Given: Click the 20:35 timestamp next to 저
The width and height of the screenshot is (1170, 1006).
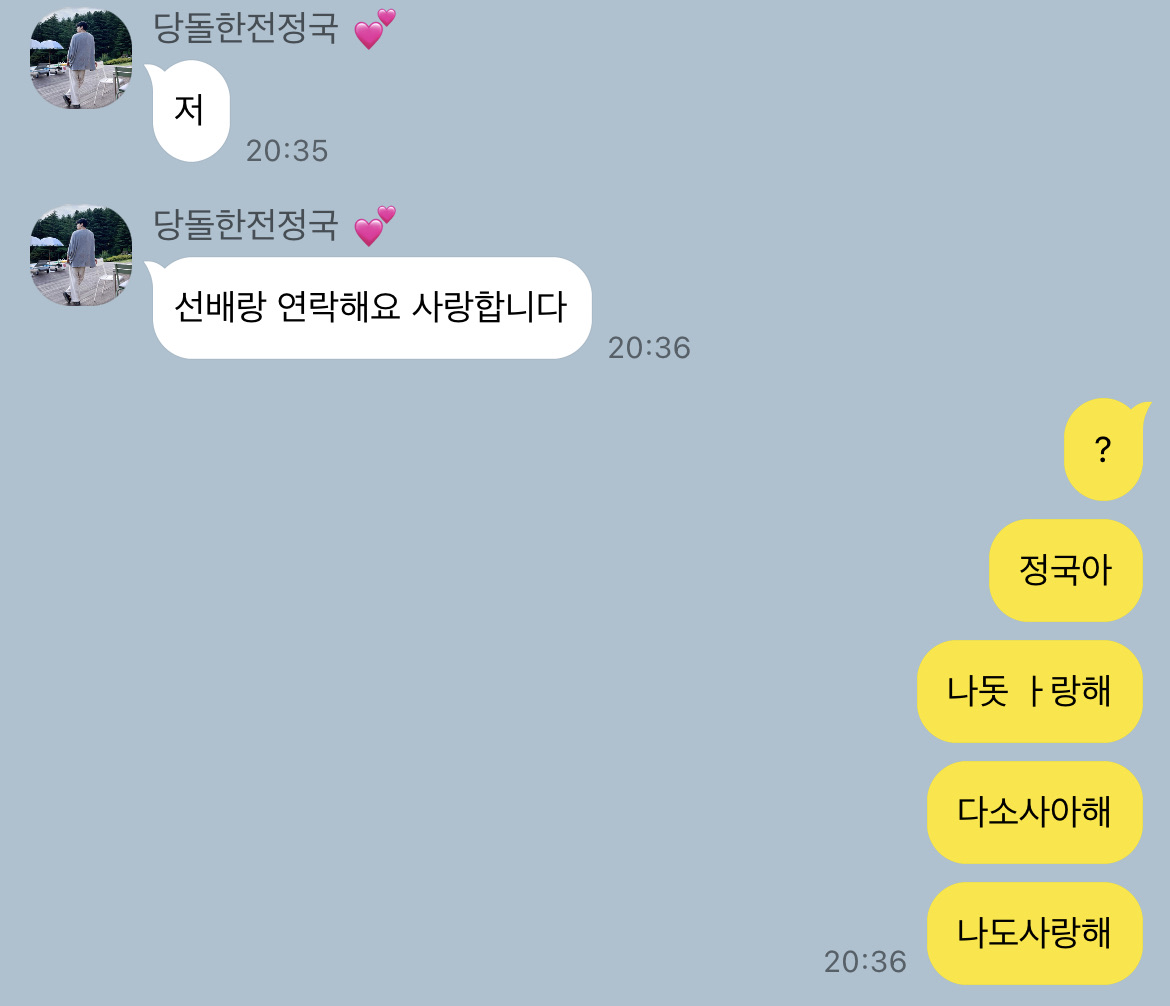Looking at the screenshot, I should coord(287,151).
